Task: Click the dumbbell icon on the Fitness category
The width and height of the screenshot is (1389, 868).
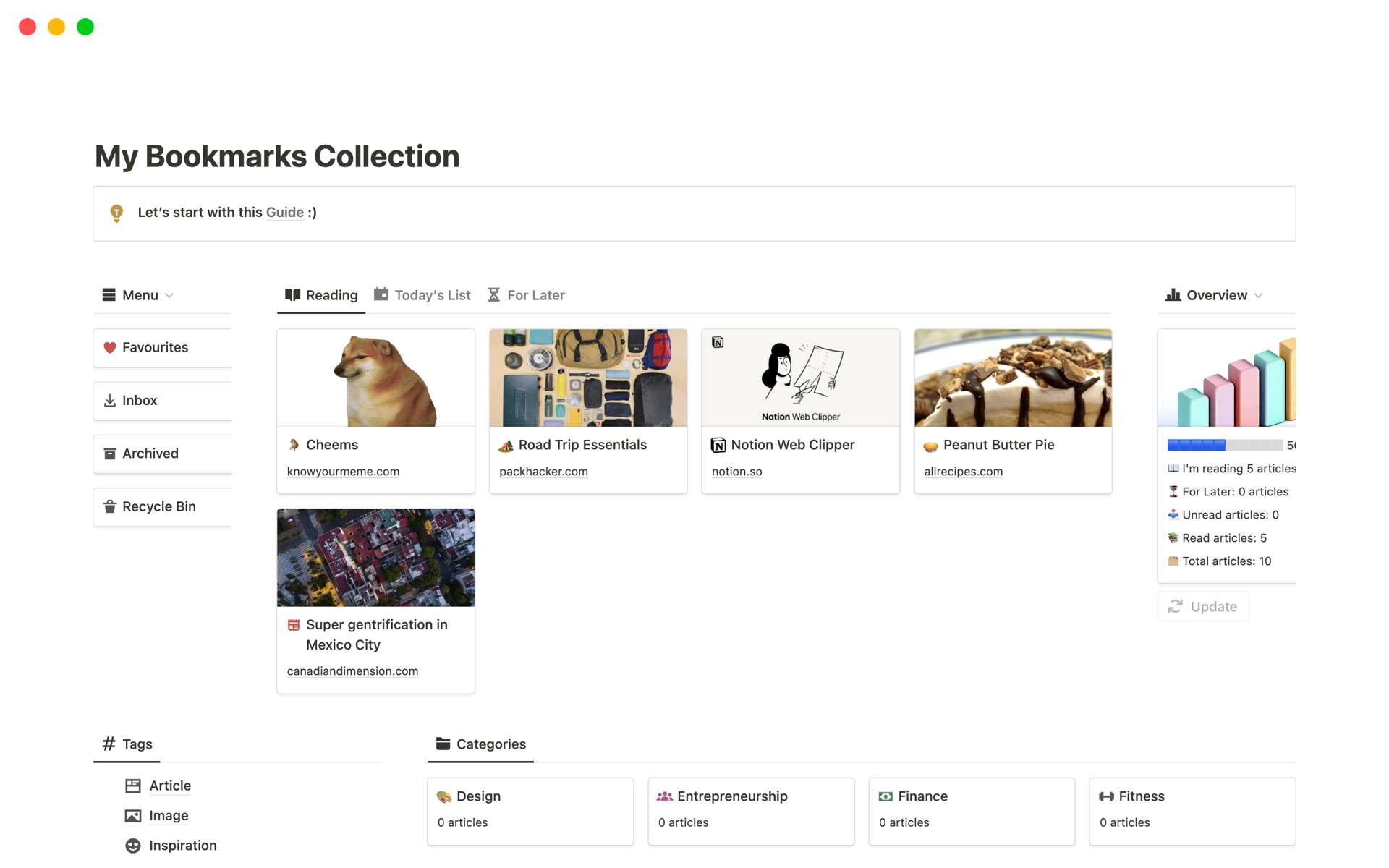Action: [1106, 796]
